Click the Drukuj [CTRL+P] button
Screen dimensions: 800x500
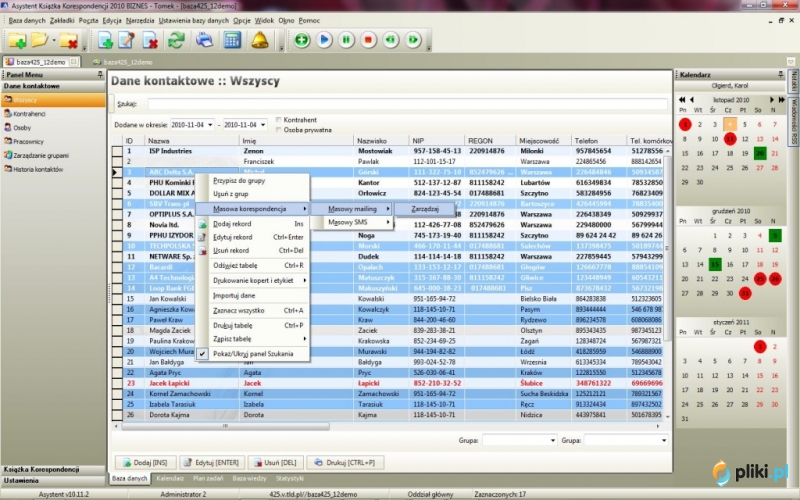345,463
